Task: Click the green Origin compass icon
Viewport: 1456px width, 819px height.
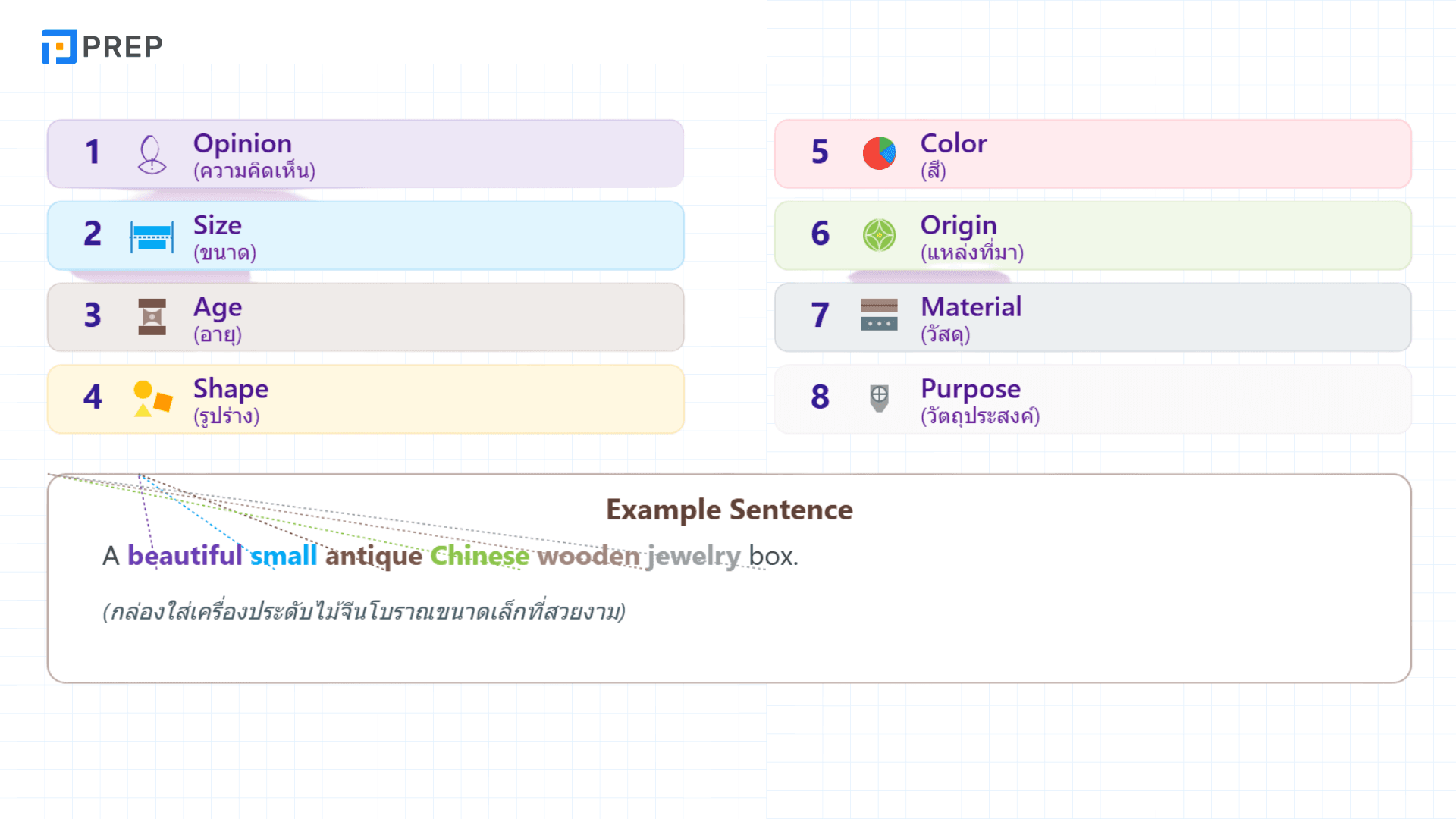Action: [879, 235]
